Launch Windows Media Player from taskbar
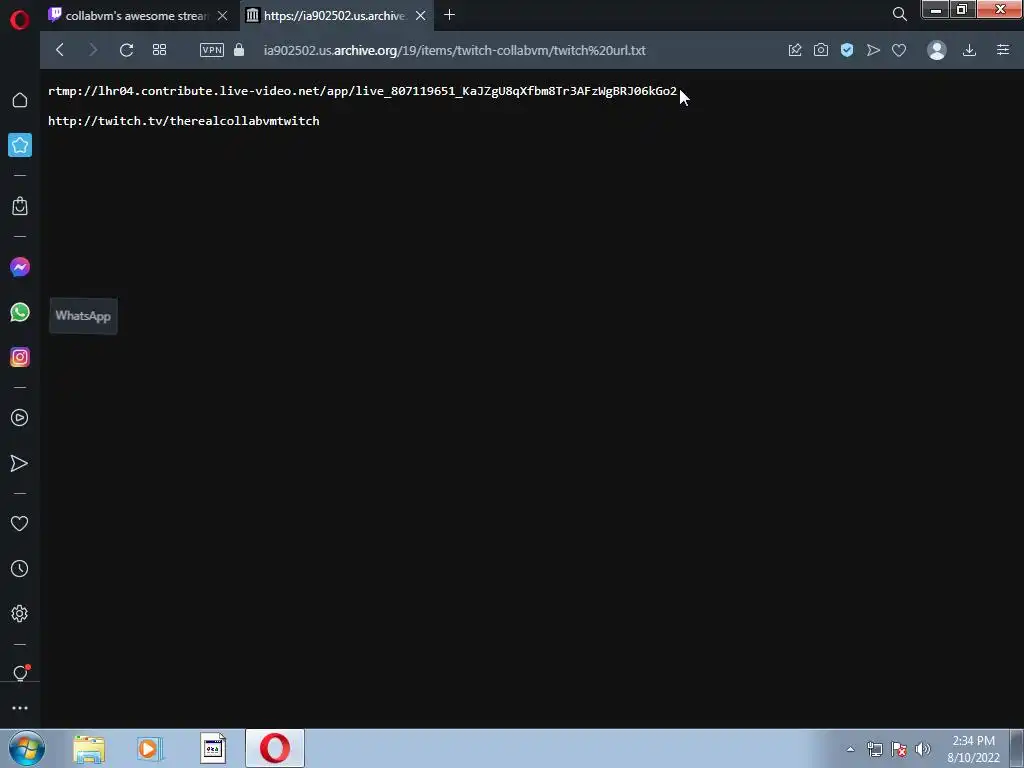The width and height of the screenshot is (1024, 768). point(150,749)
